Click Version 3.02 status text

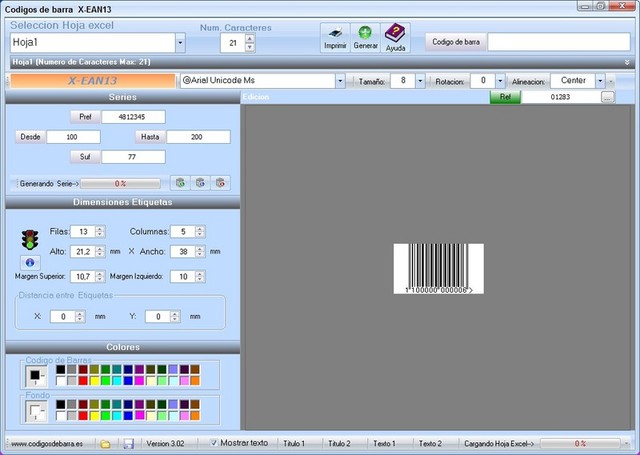[x=165, y=444]
